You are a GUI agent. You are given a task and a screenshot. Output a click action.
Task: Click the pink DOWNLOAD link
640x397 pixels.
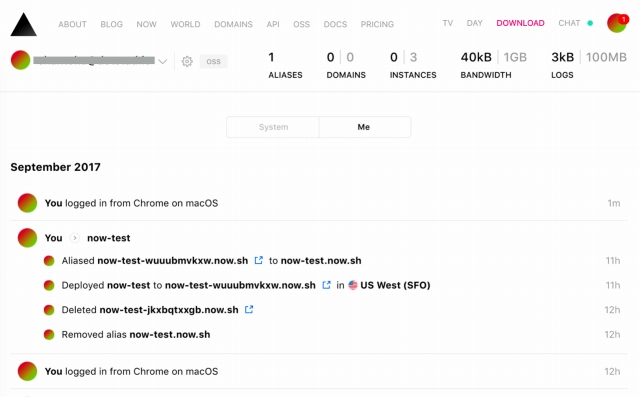520,23
